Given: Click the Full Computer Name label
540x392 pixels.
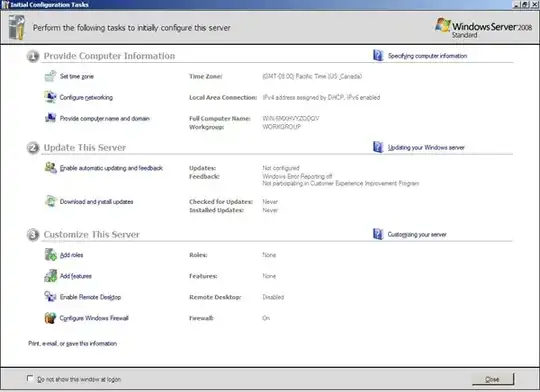Looking at the screenshot, I should (x=220, y=118).
